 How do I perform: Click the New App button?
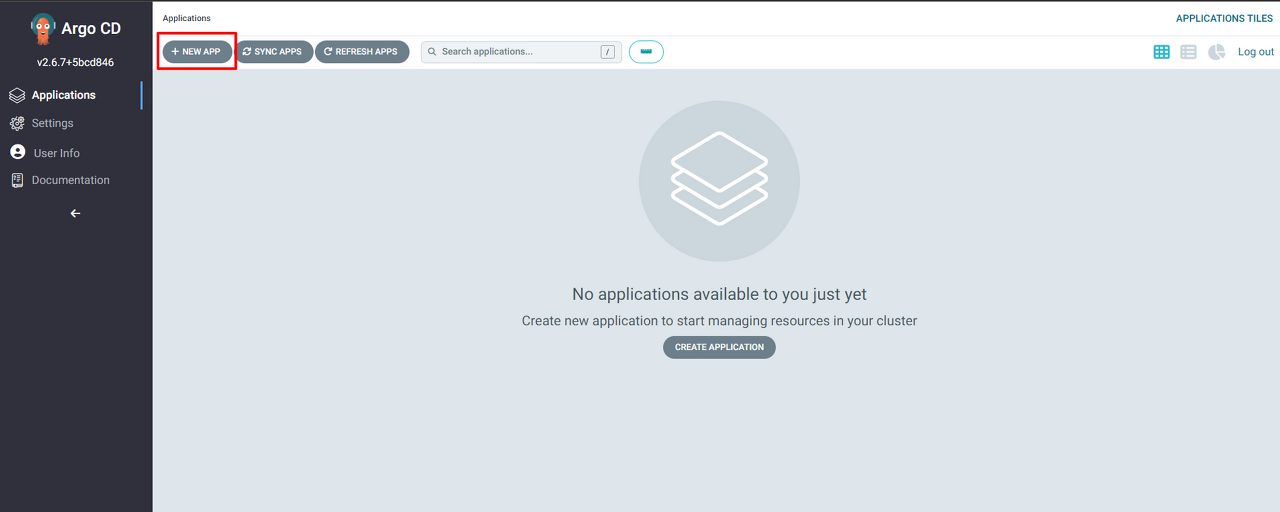[197, 51]
